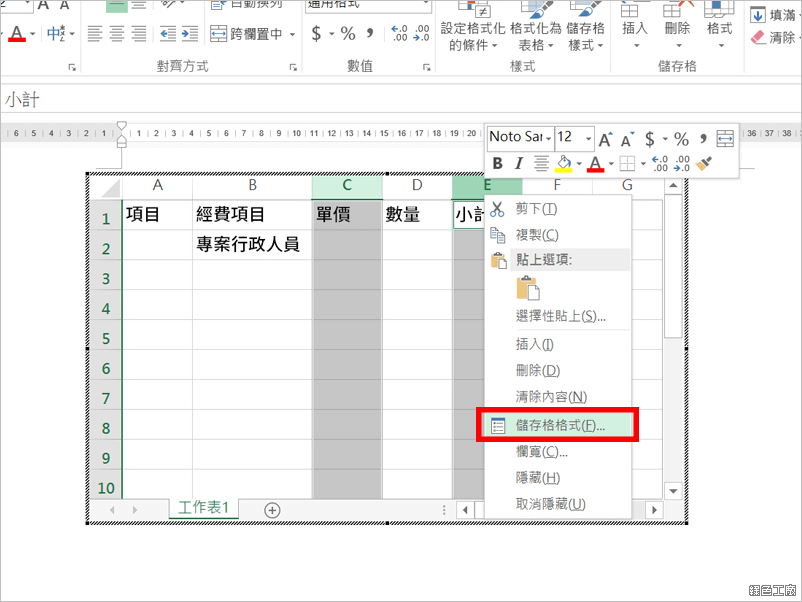Screen dimensions: 802x602
Task: Open the number group dialog launcher
Action: click(x=427, y=67)
